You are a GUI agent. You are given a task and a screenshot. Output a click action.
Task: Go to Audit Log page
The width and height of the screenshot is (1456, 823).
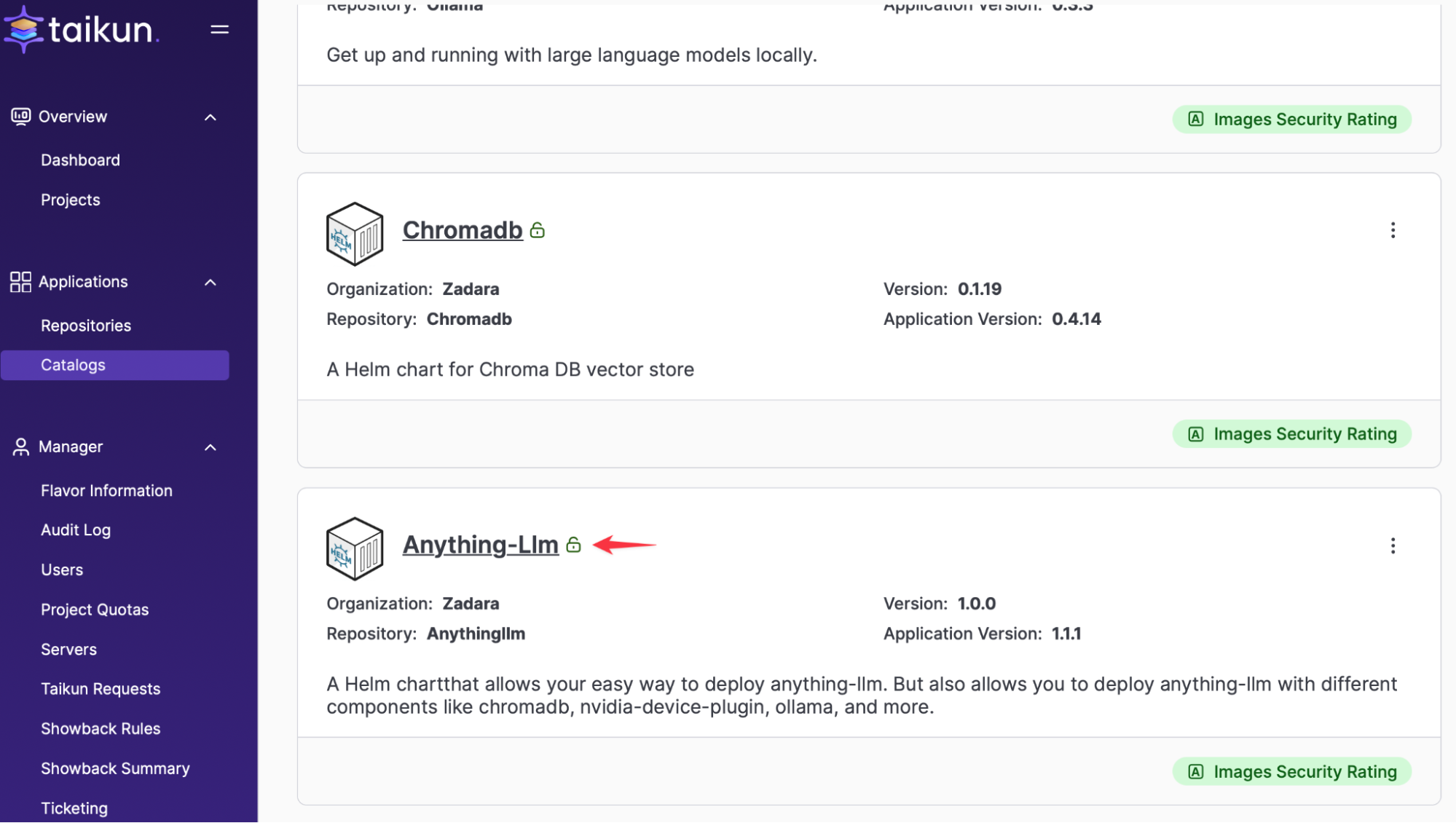[76, 530]
